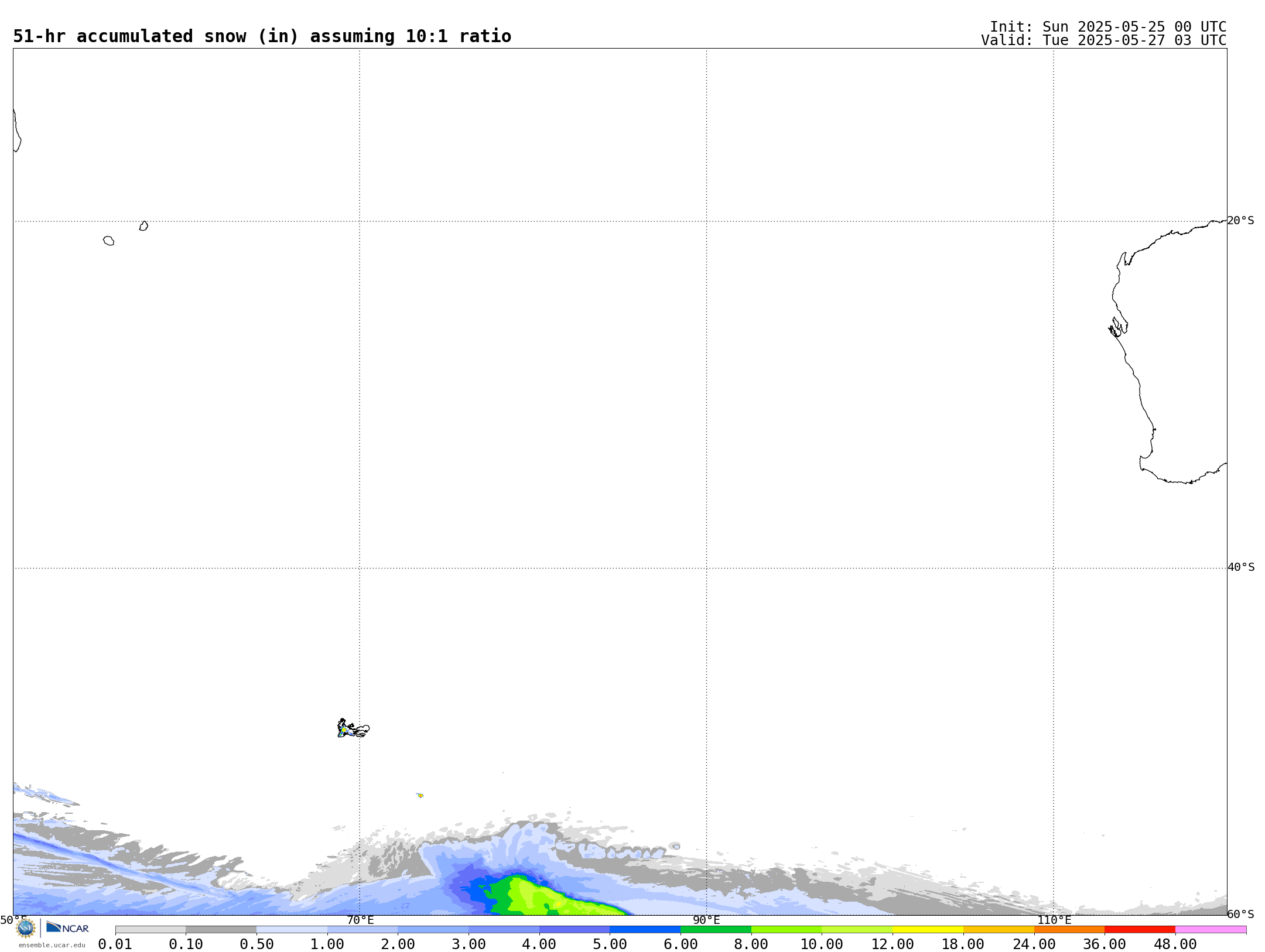The image size is (1265, 952).
Task: Click the 110°E longitude label
Action: point(1054,920)
